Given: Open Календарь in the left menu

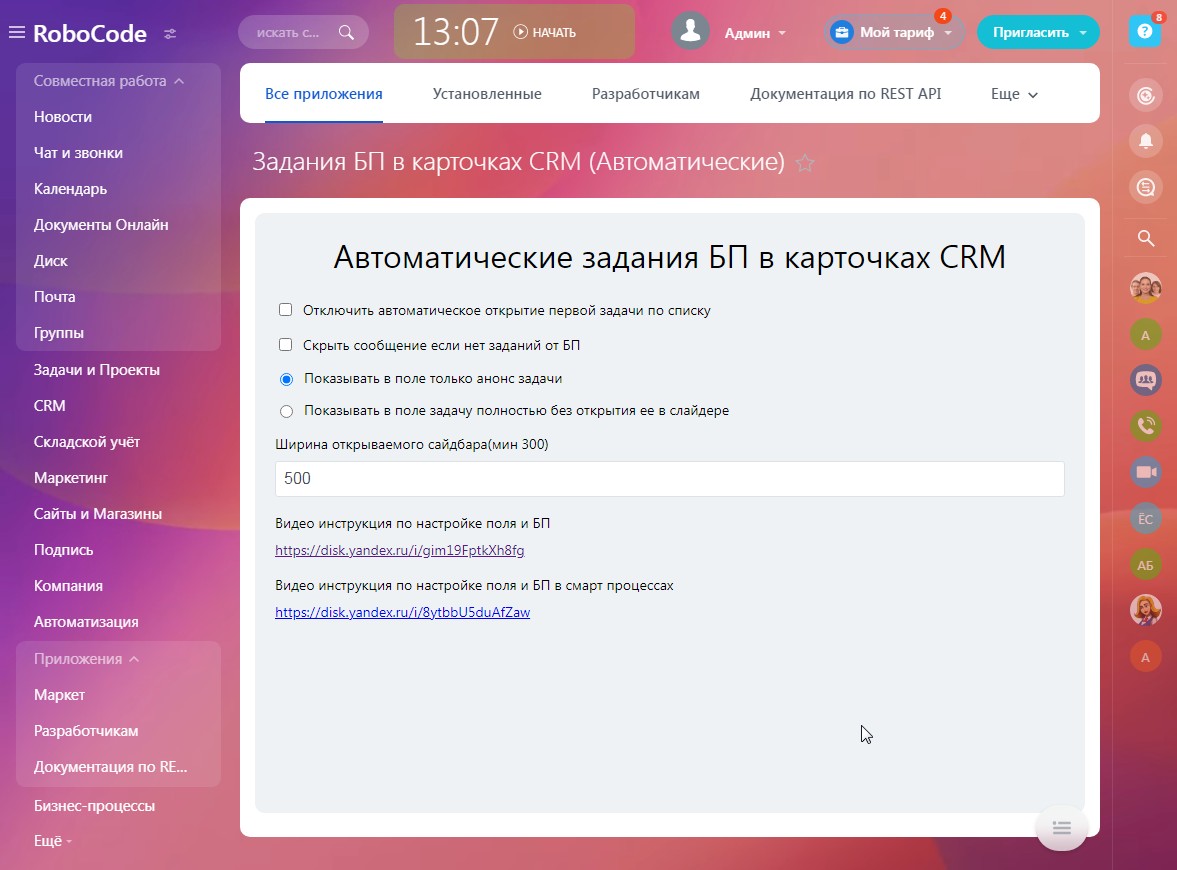Looking at the screenshot, I should tap(71, 189).
